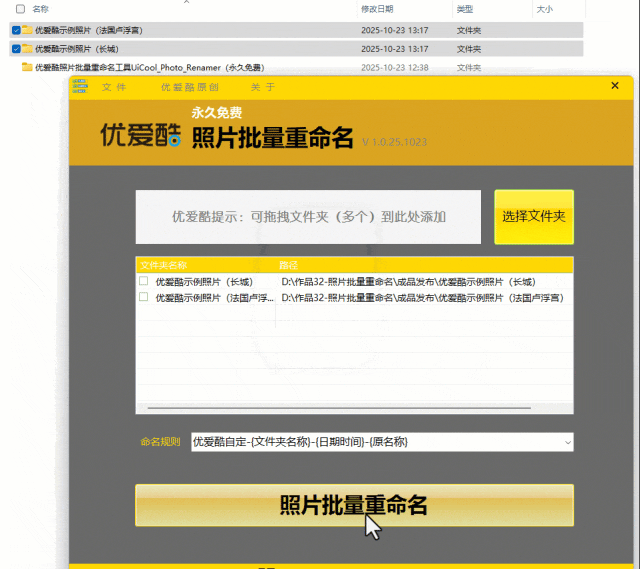Close the photo renamer window
Image resolution: width=640 pixels, height=569 pixels.
tap(615, 86)
